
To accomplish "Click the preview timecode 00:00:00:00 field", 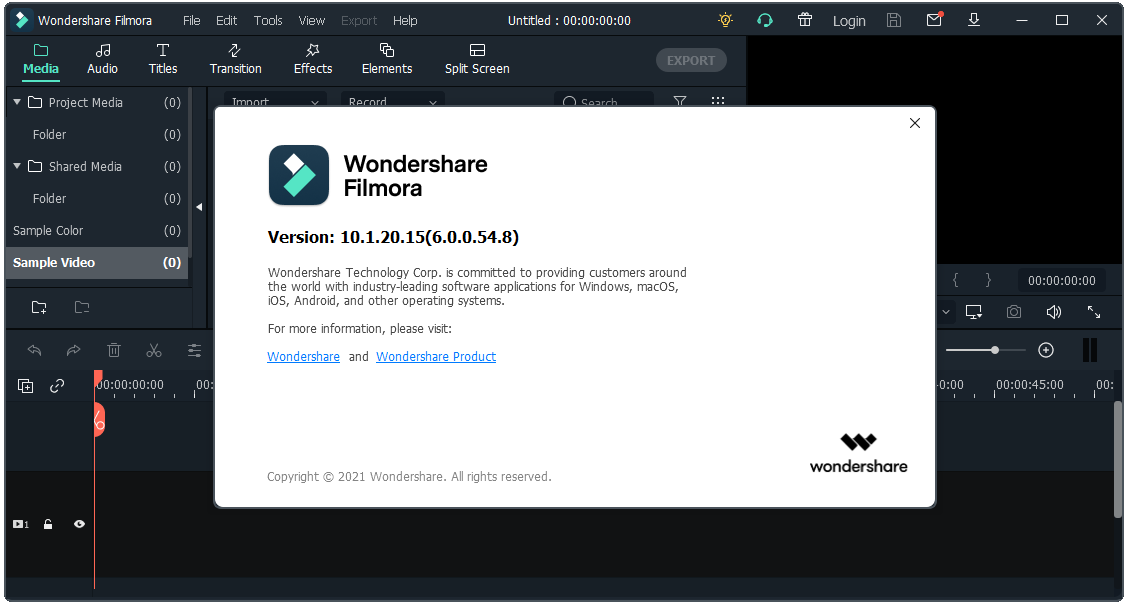I will point(1062,281).
